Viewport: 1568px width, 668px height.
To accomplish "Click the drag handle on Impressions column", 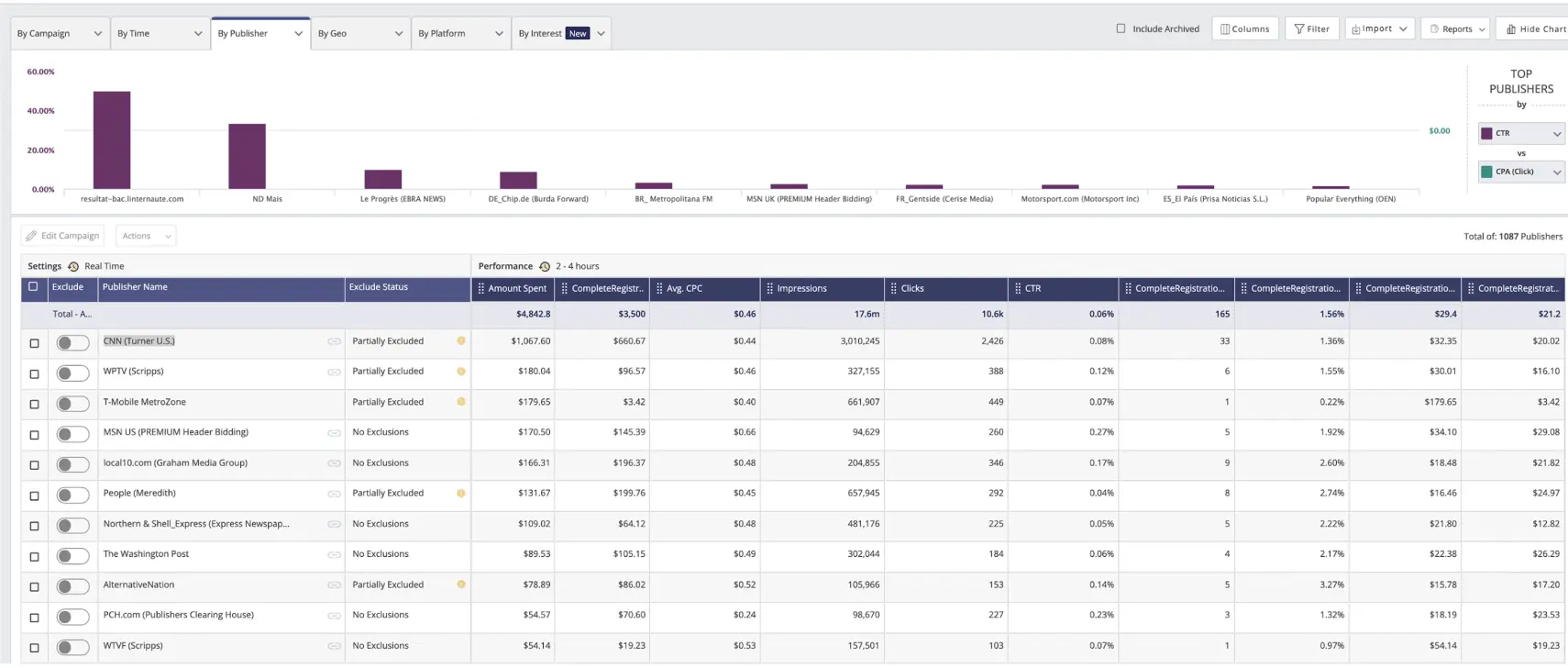I will click(x=770, y=288).
